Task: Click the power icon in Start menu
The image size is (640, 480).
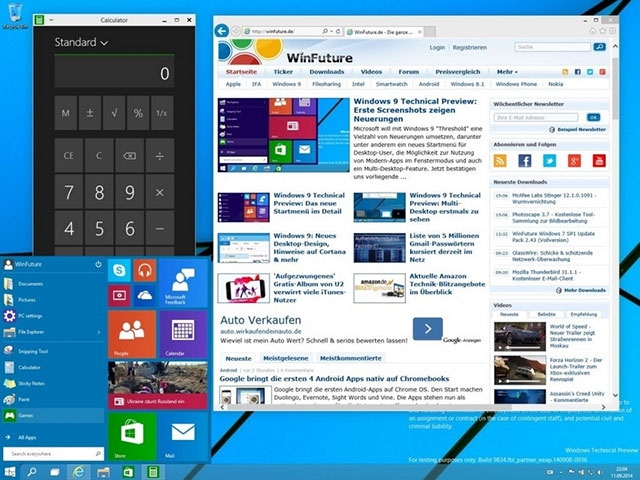Action: tap(98, 264)
